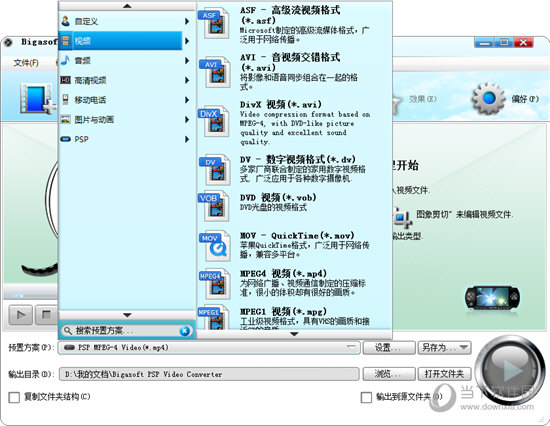Image resolution: width=550 pixels, height=426 pixels.
Task: Expand the 高清视频 submenu arrow
Action: [187, 80]
